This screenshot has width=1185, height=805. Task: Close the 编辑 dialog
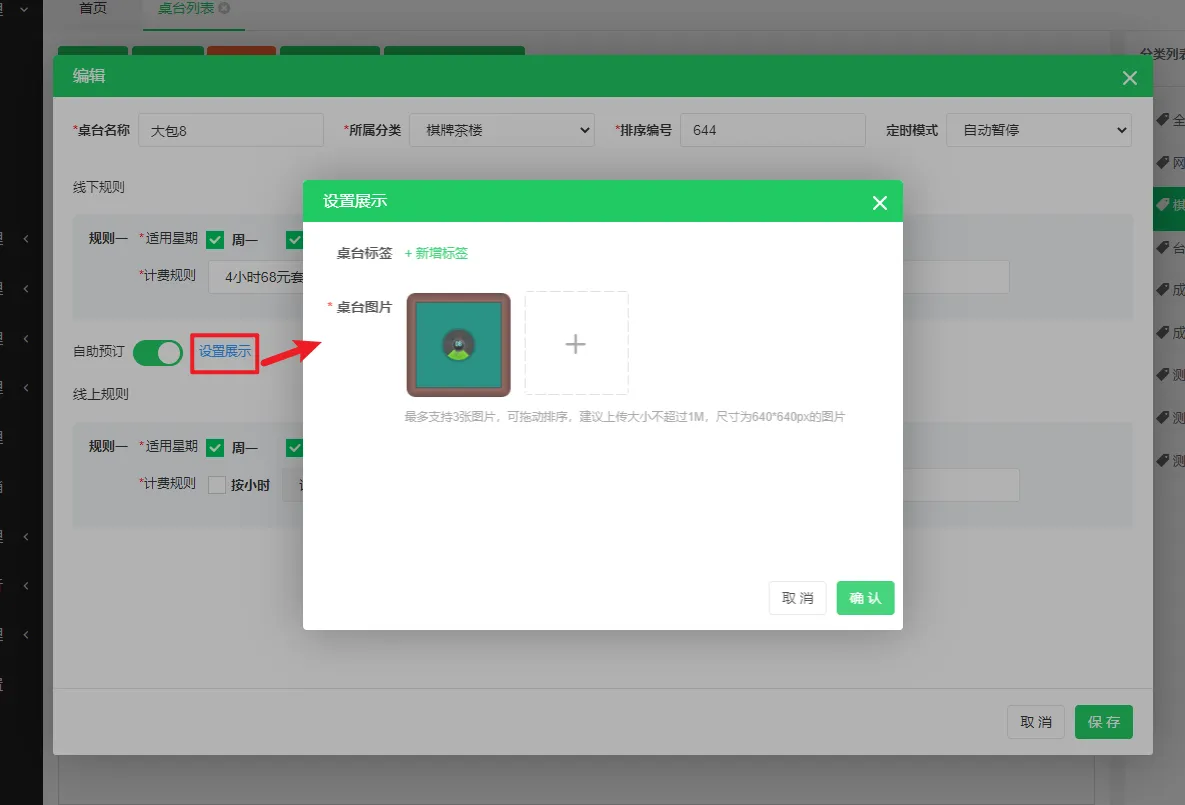click(x=1130, y=78)
